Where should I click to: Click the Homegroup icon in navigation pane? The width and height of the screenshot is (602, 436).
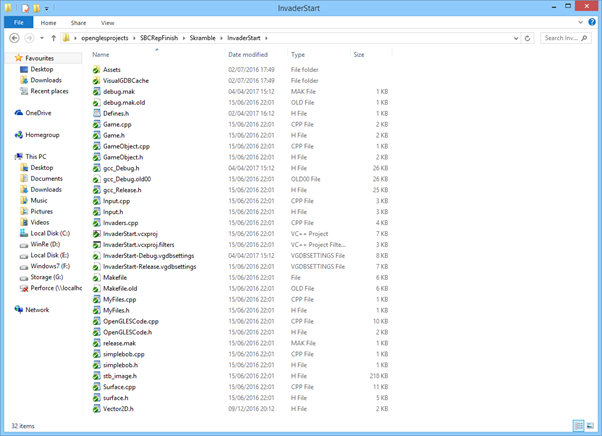click(x=18, y=135)
